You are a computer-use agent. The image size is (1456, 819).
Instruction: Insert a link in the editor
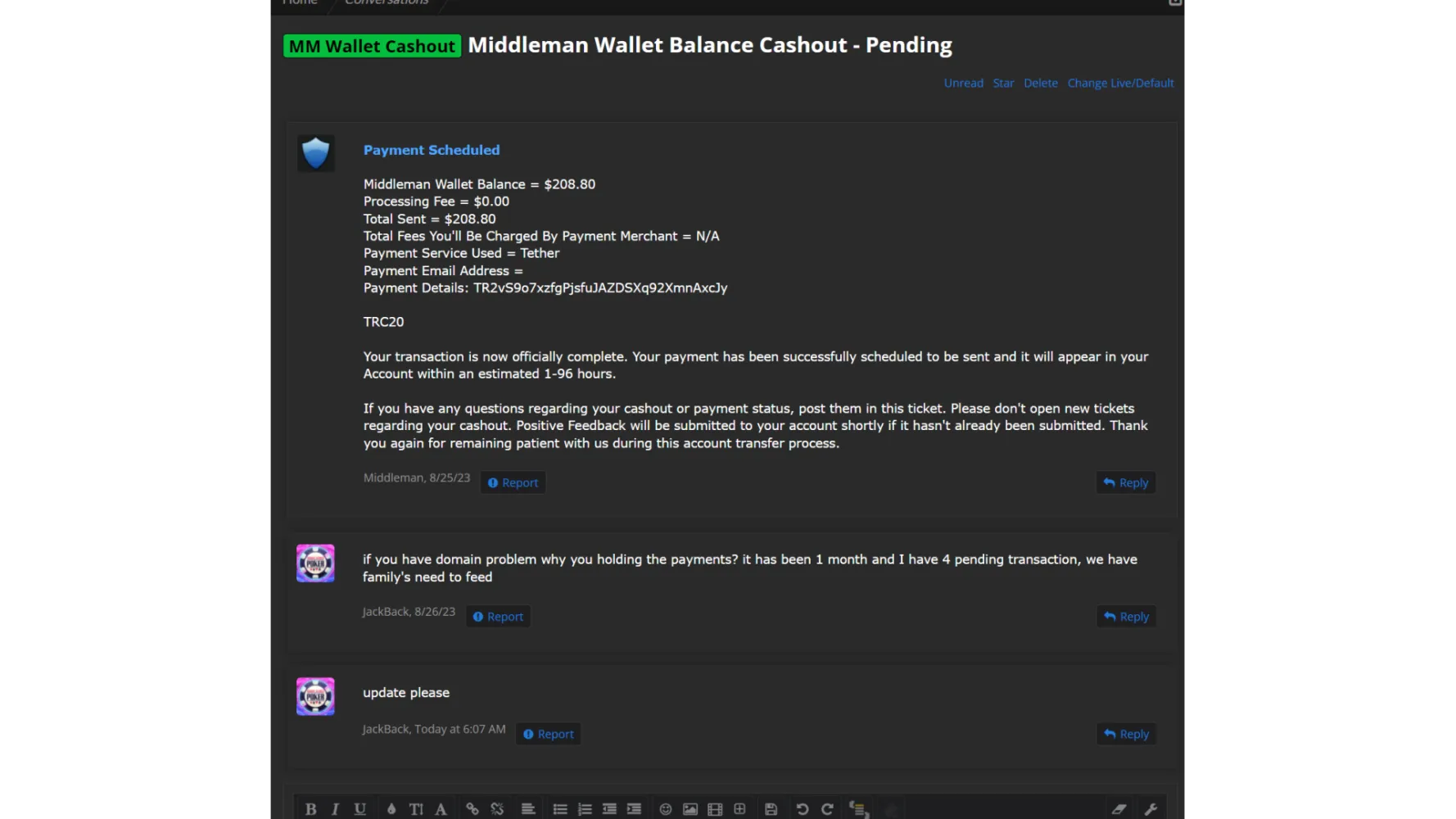tap(473, 809)
